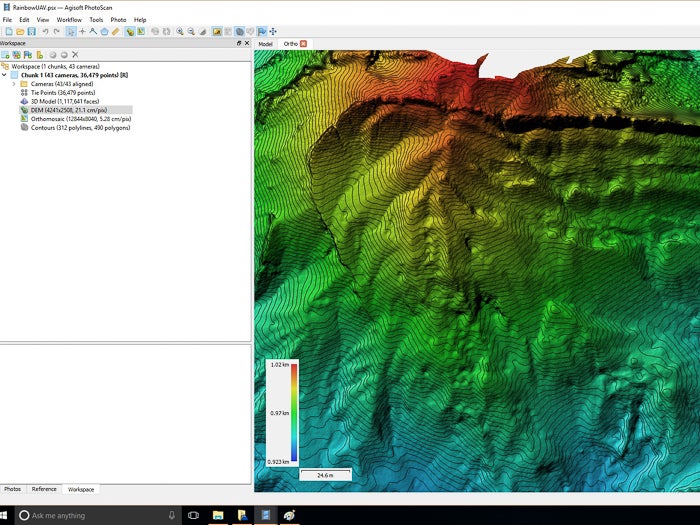Collapse the Chunk 1 tree node
Screen dimensions: 700x525
tap(4, 74)
